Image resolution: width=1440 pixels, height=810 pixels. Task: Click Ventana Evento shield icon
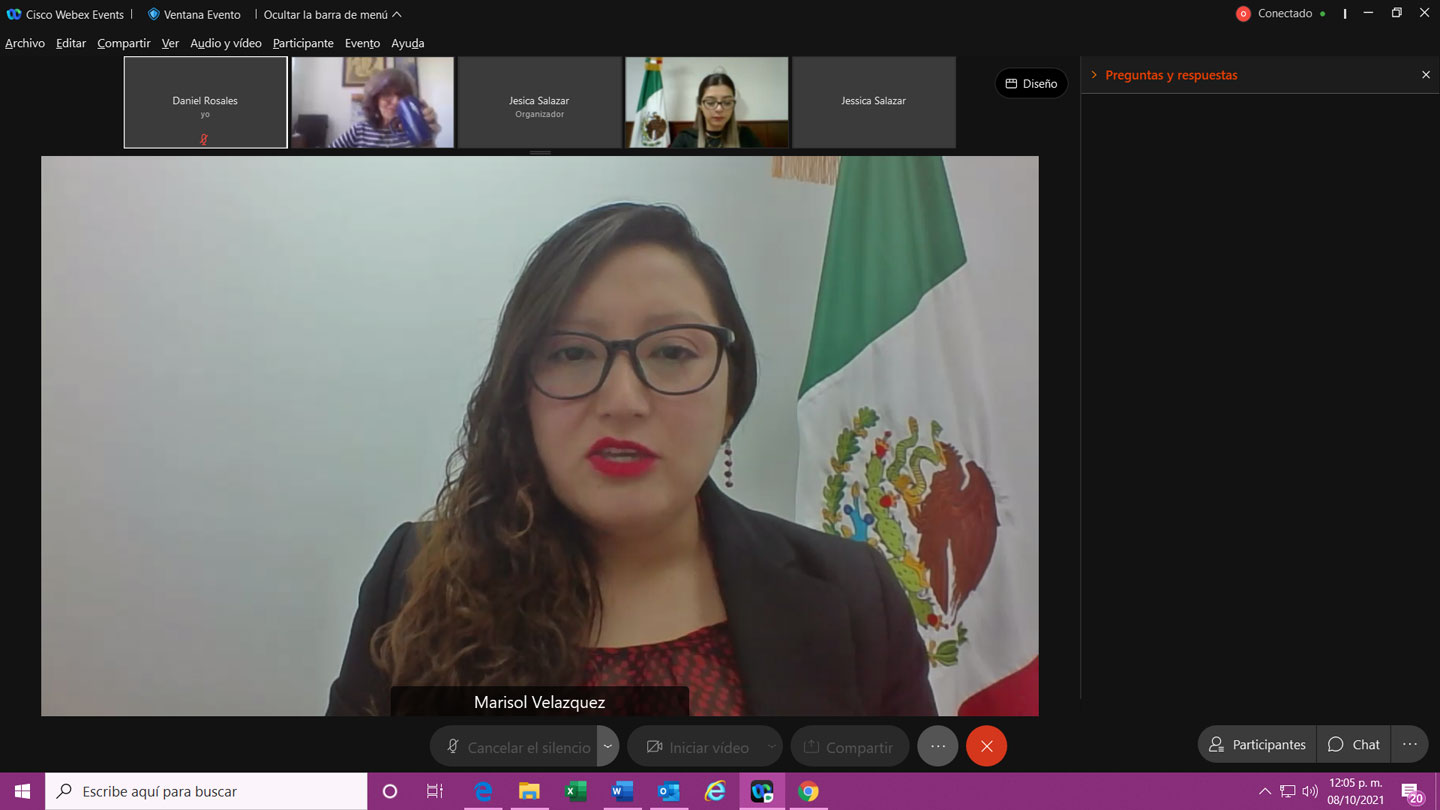point(153,14)
